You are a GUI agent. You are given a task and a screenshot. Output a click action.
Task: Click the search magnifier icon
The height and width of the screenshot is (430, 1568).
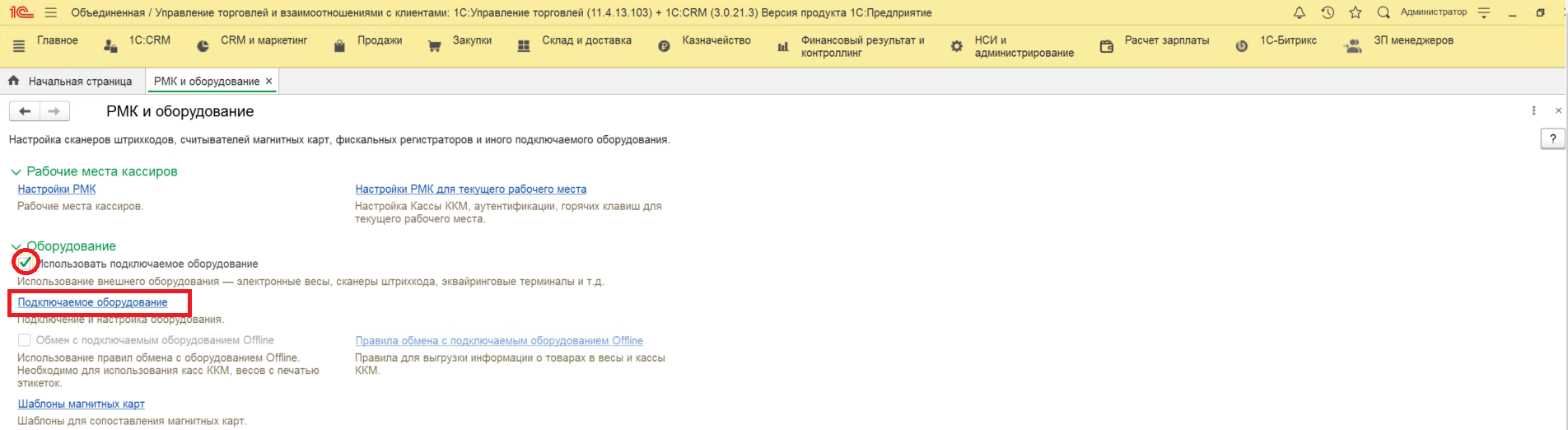(x=1384, y=12)
